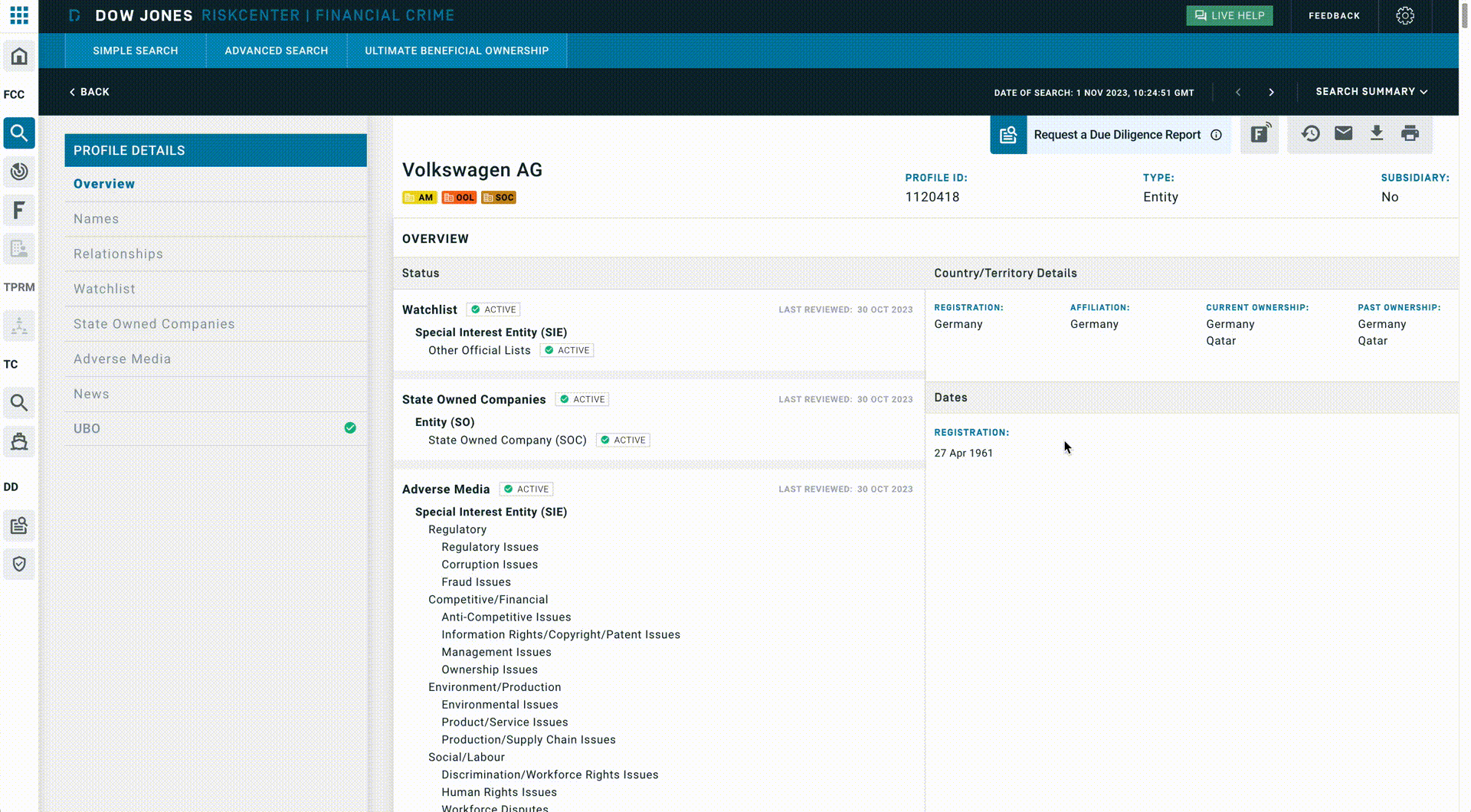The height and width of the screenshot is (812, 1471).
Task: Select Names in Profile Details
Action: [215, 219]
